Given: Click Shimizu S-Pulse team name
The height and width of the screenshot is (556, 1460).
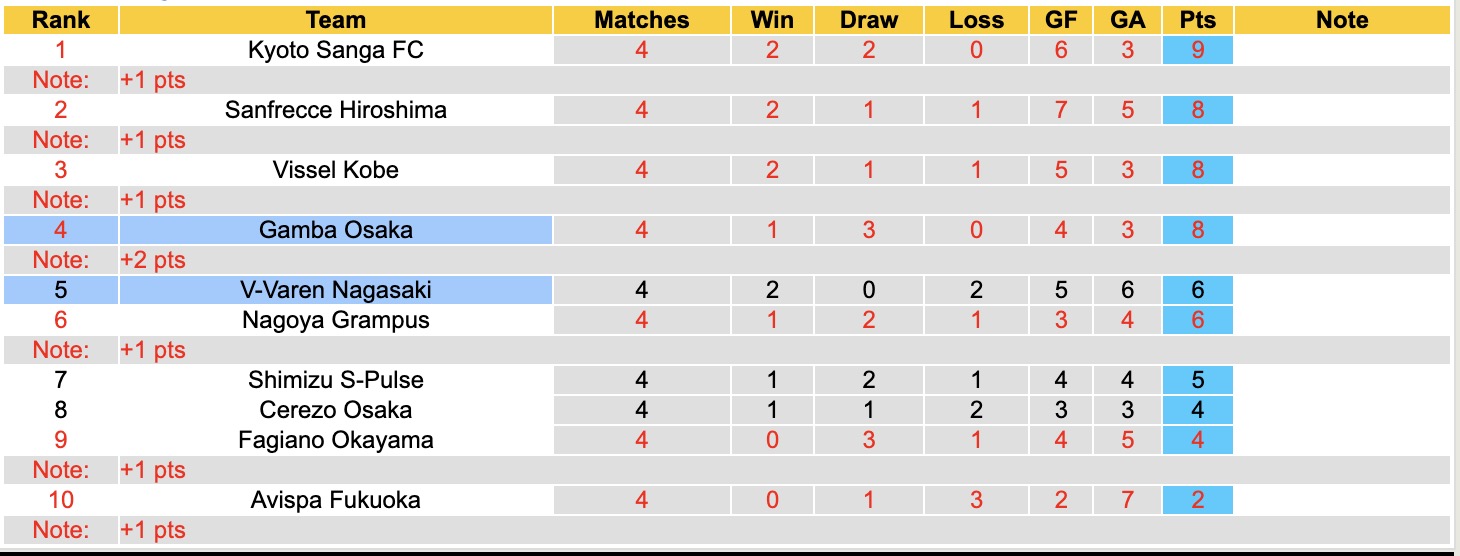Looking at the screenshot, I should (x=335, y=380).
